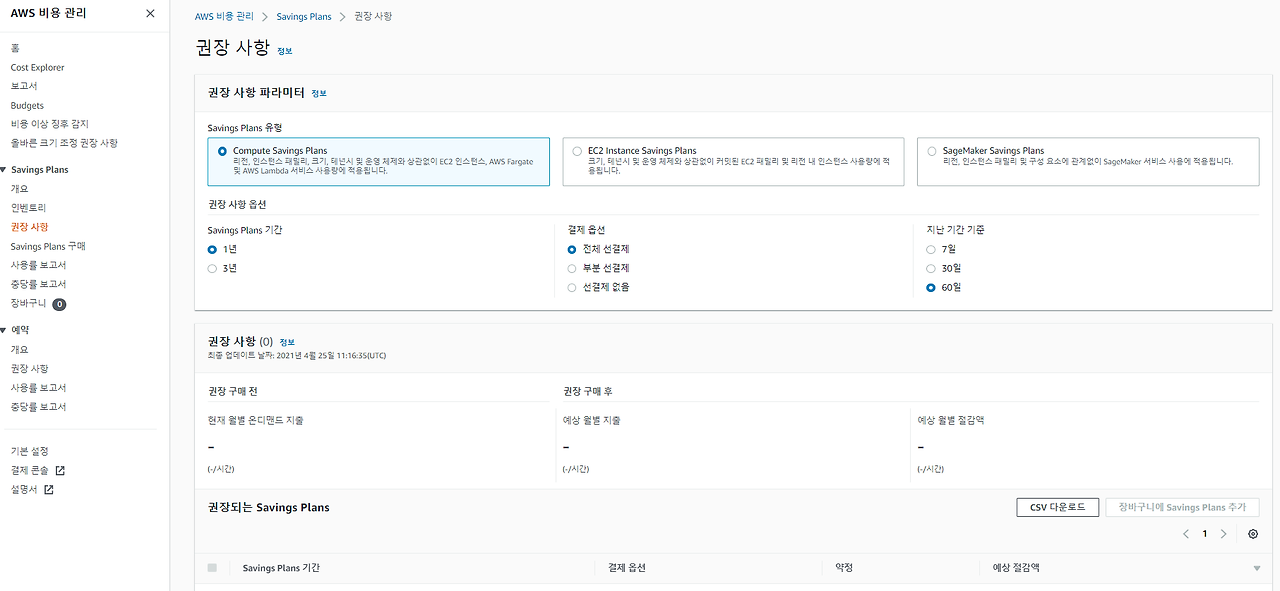The height and width of the screenshot is (591, 1280).
Task: Click Savings Plans sidebar section heading
Action: point(40,170)
